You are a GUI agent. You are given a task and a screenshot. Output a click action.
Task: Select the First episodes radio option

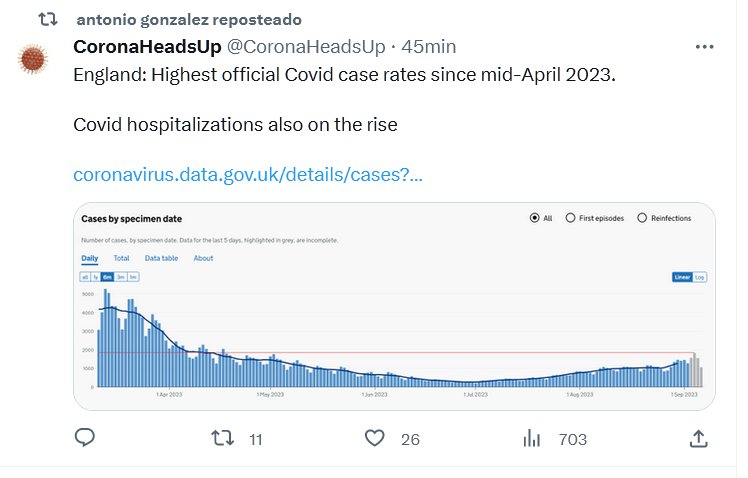coord(570,218)
